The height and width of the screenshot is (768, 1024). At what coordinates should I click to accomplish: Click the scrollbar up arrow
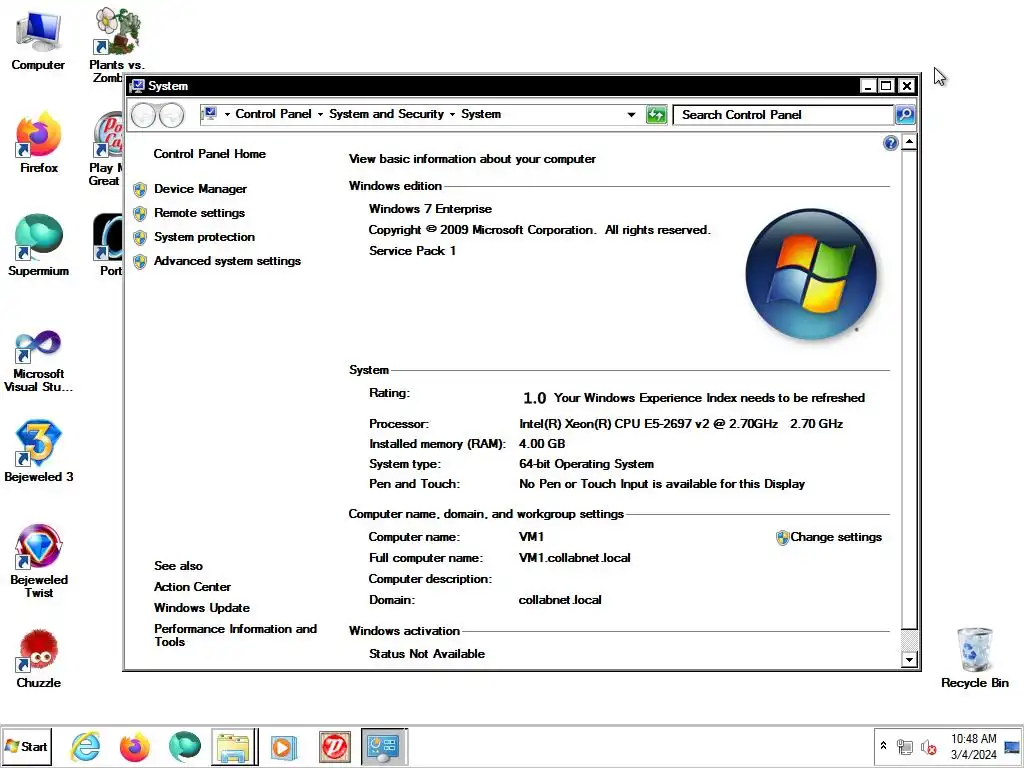(x=909, y=142)
